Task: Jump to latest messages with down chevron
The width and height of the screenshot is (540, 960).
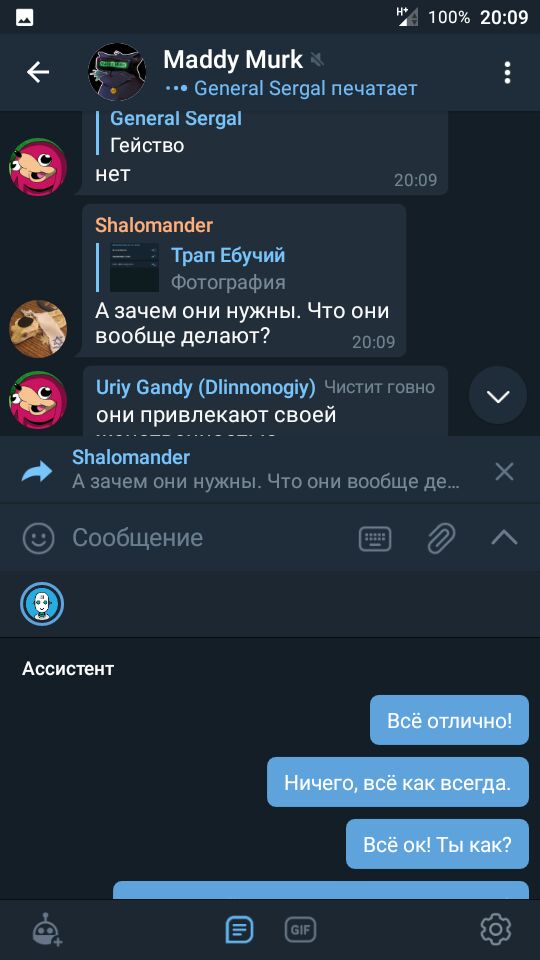Action: pos(498,396)
